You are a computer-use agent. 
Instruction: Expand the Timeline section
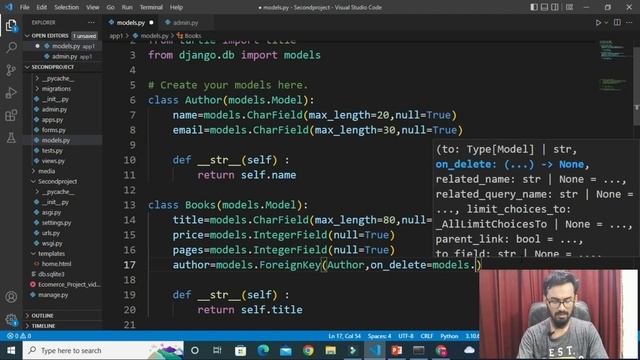(x=43, y=326)
